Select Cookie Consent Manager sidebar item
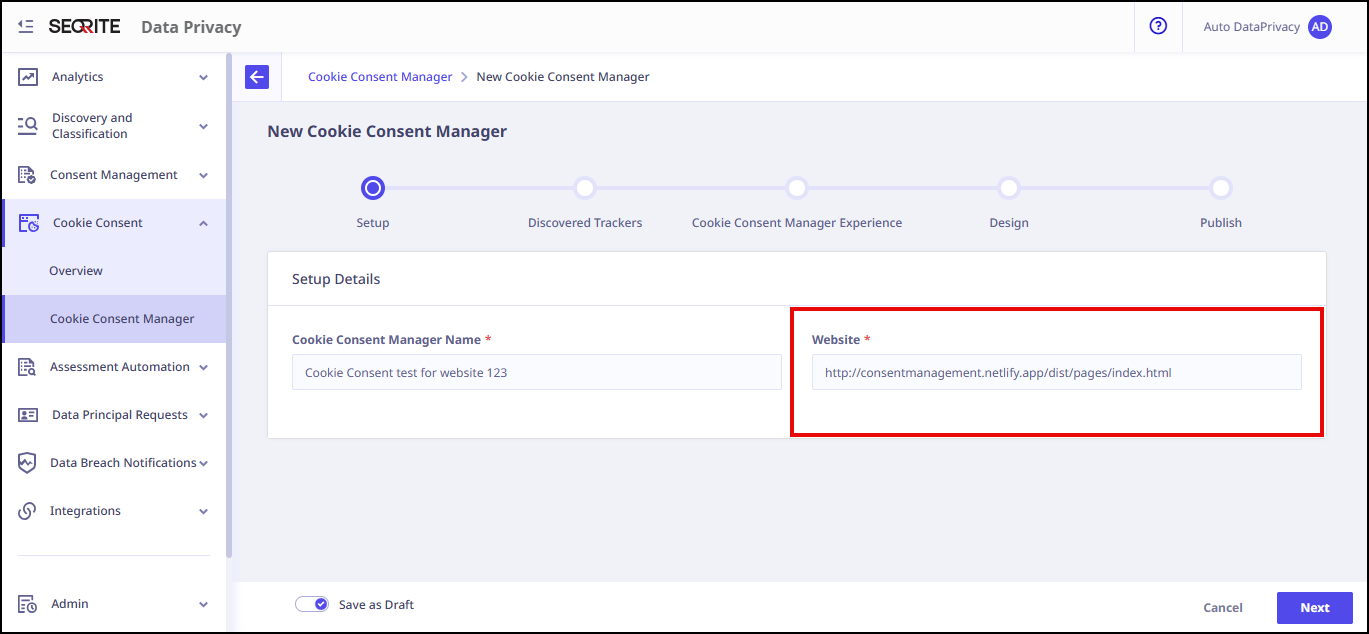 [x=122, y=319]
